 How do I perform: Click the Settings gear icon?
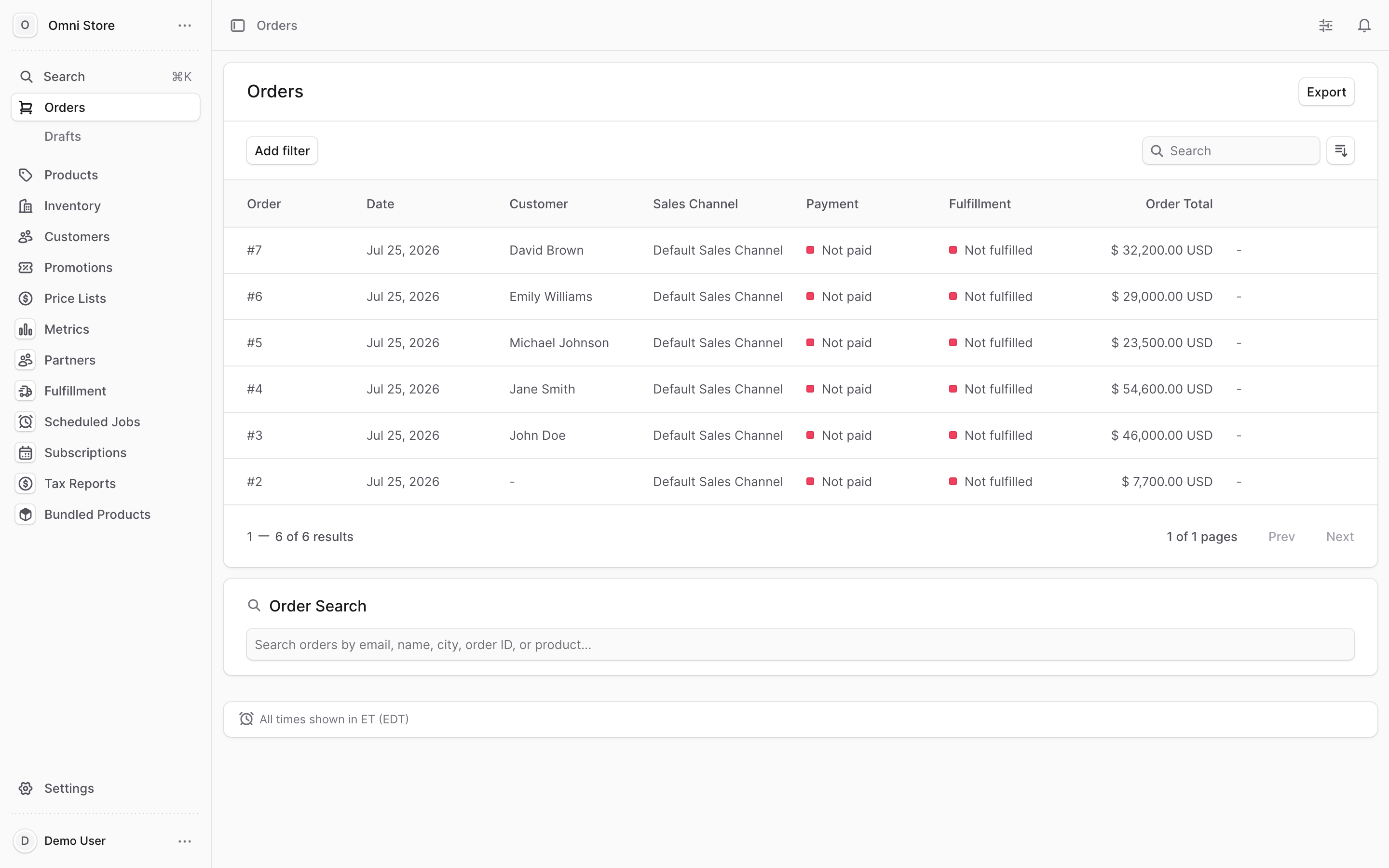[x=26, y=788]
